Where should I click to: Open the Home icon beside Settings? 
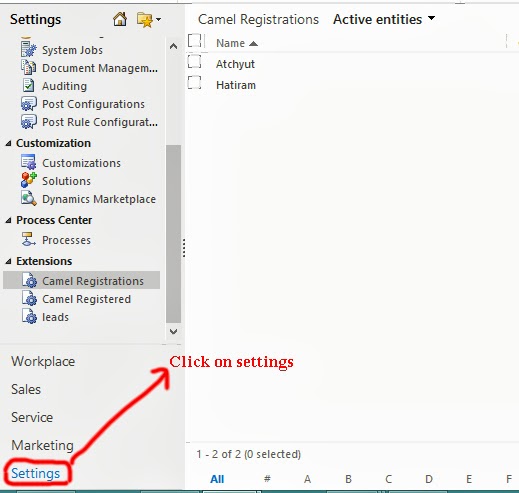coord(120,19)
